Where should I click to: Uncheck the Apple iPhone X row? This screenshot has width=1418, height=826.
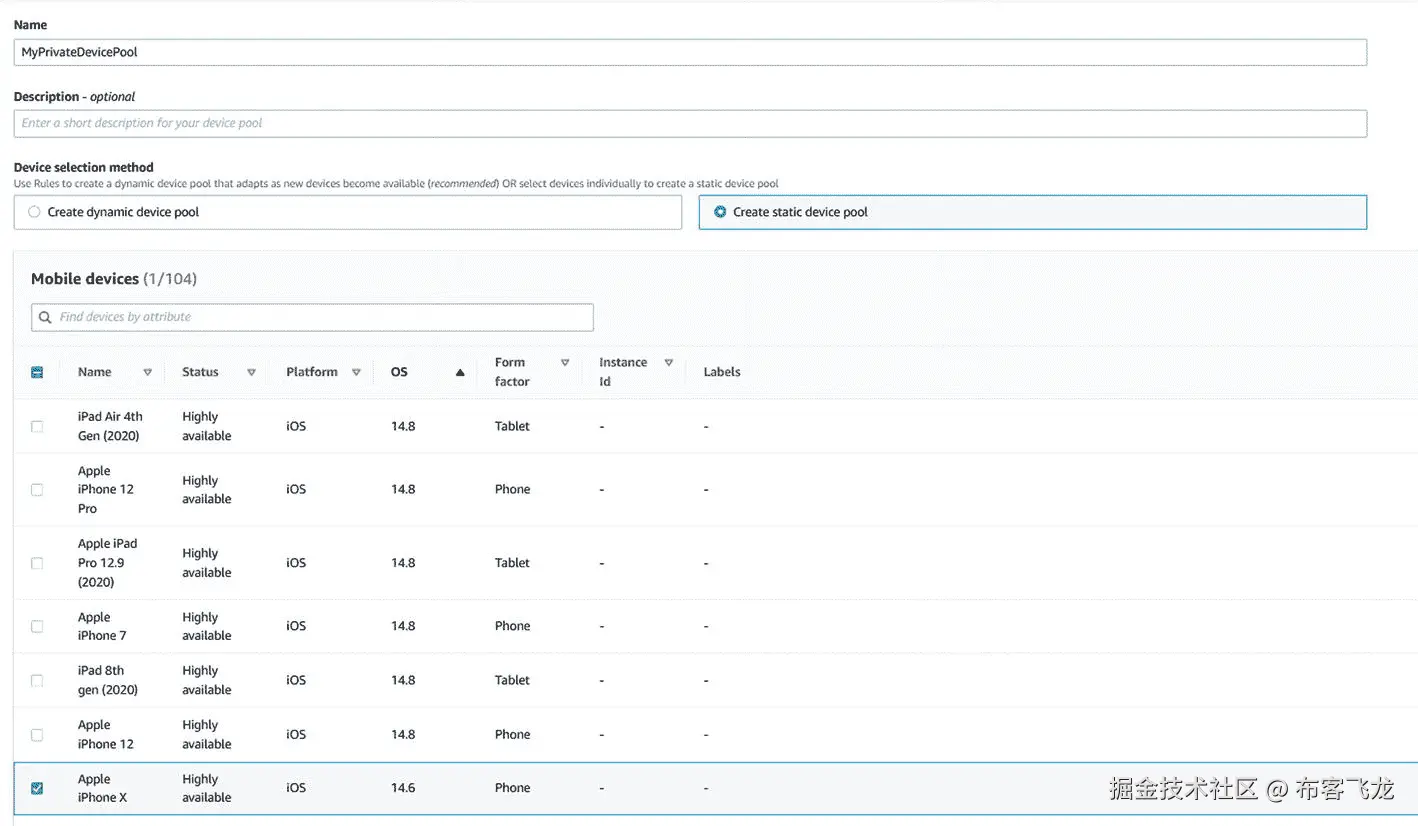(37, 788)
